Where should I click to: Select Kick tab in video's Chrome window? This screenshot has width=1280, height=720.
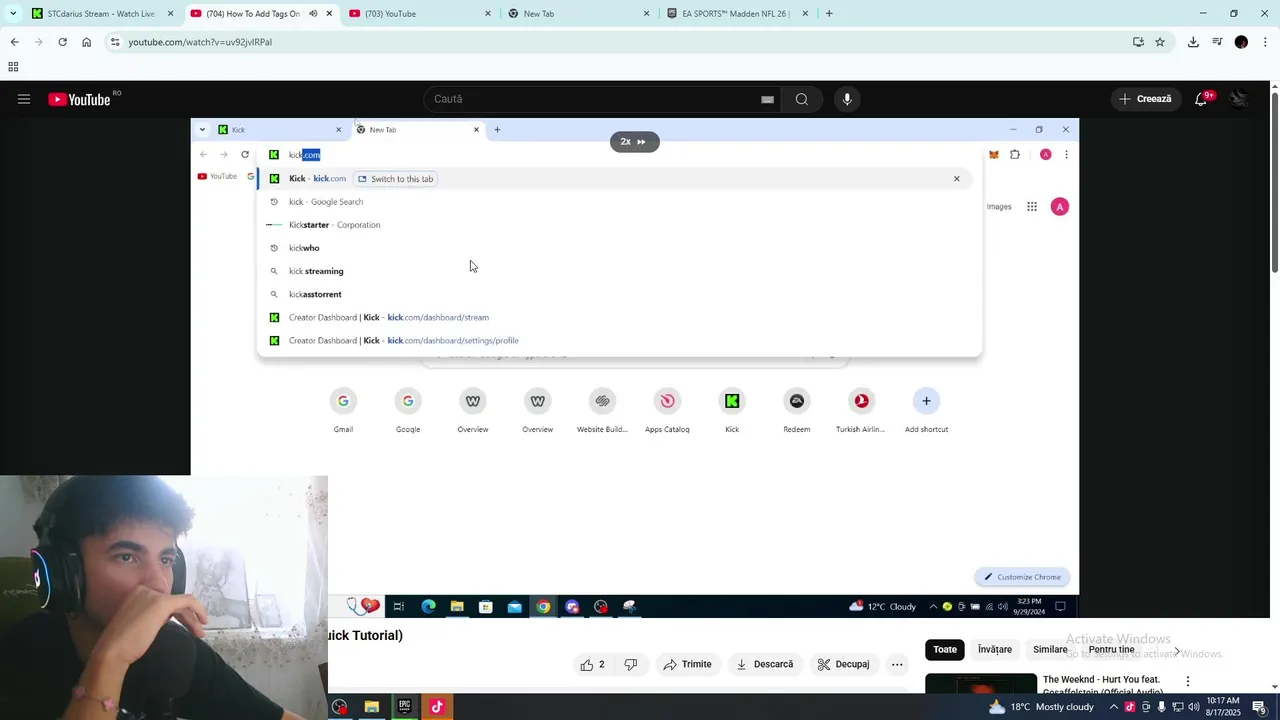278,129
